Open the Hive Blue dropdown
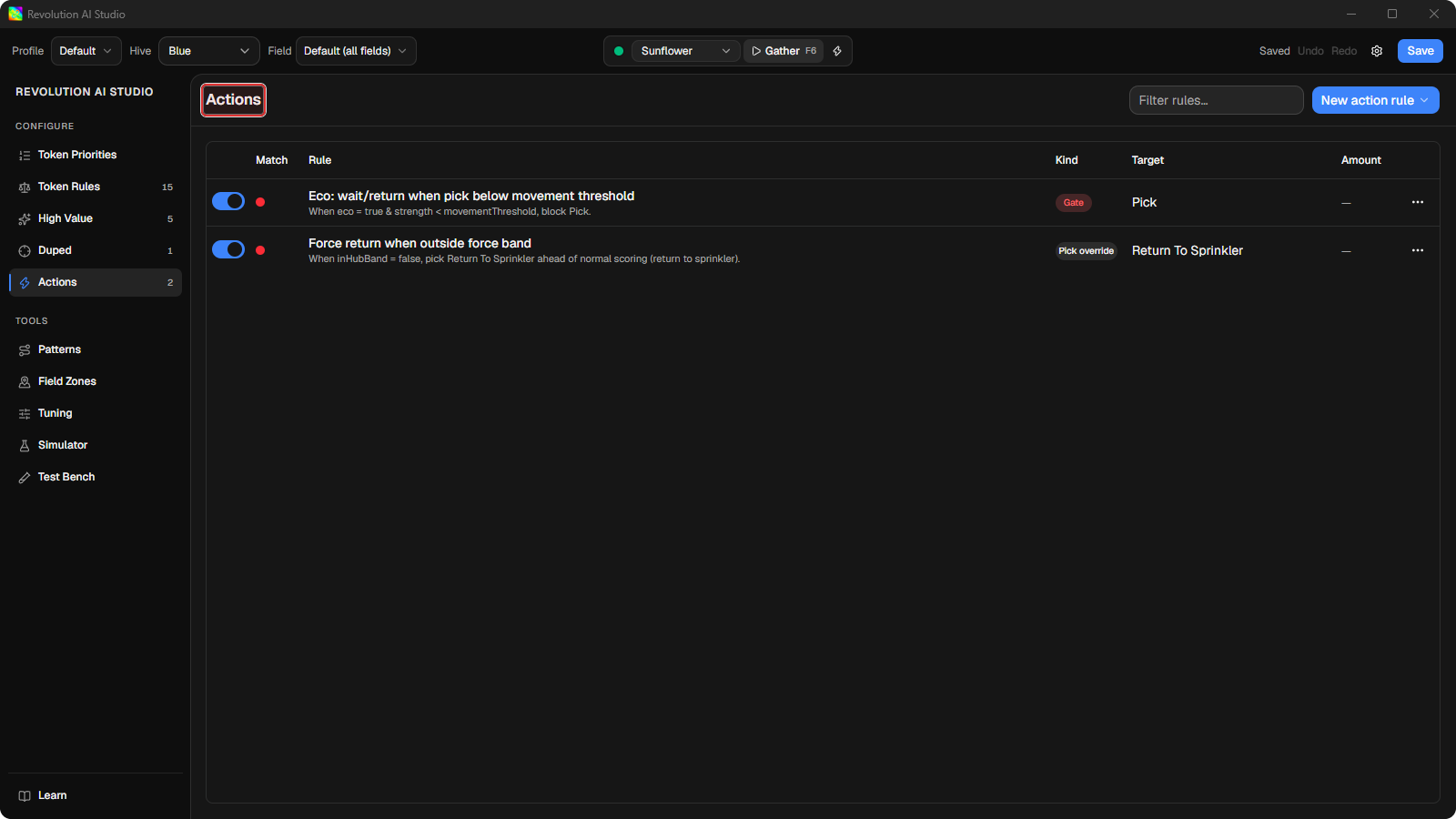 pos(209,51)
